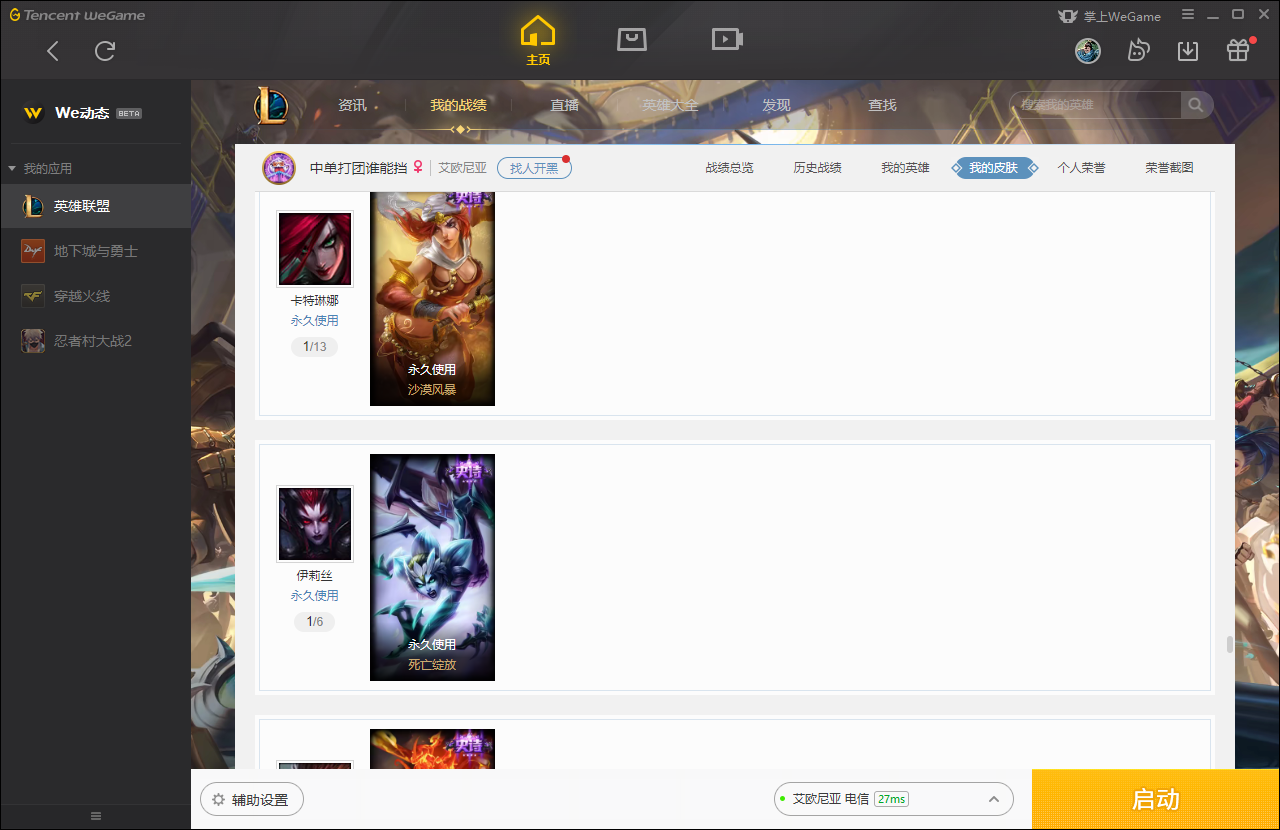The height and width of the screenshot is (830, 1280).
Task: Select 地下城与勇士 in the sidebar
Action: [95, 251]
